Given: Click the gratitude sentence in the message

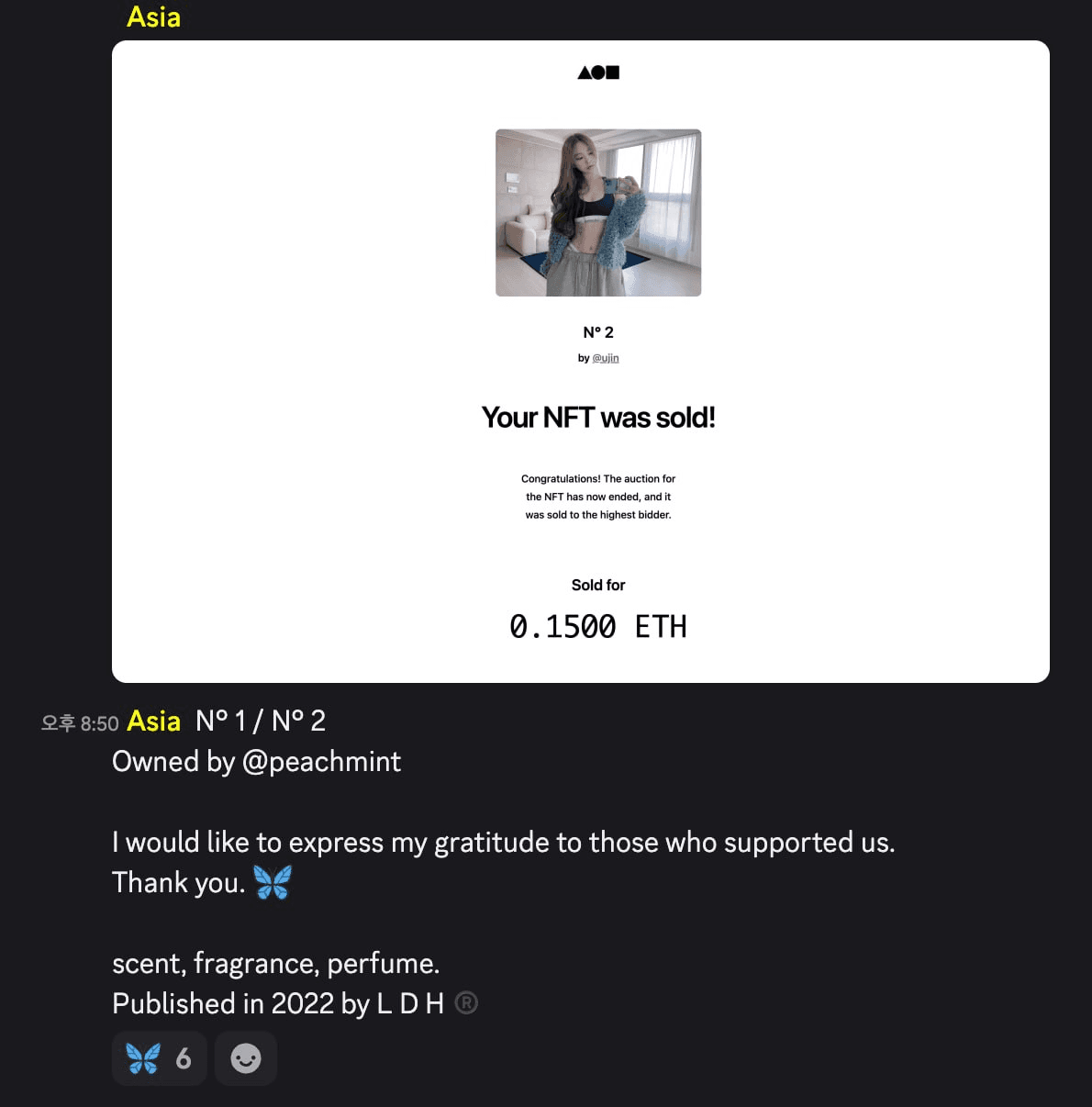Looking at the screenshot, I should [x=503, y=843].
